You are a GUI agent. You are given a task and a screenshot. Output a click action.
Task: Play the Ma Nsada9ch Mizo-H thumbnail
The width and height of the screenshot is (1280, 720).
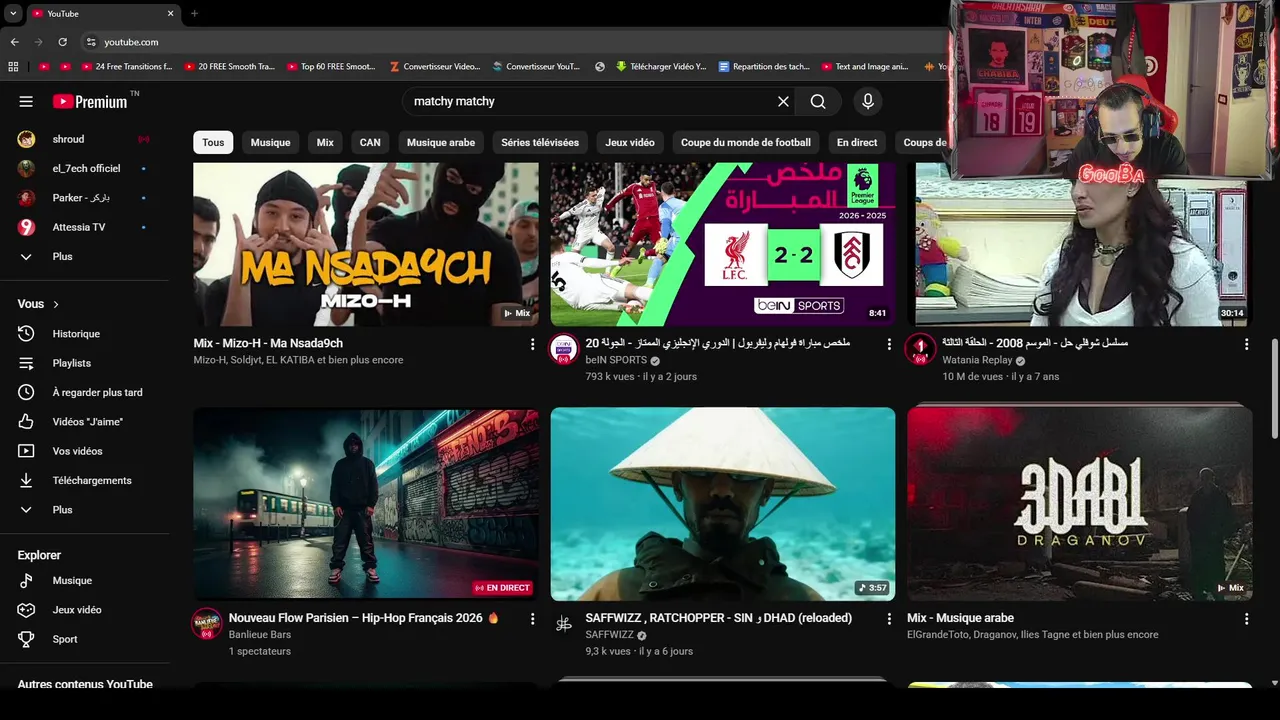tap(365, 245)
